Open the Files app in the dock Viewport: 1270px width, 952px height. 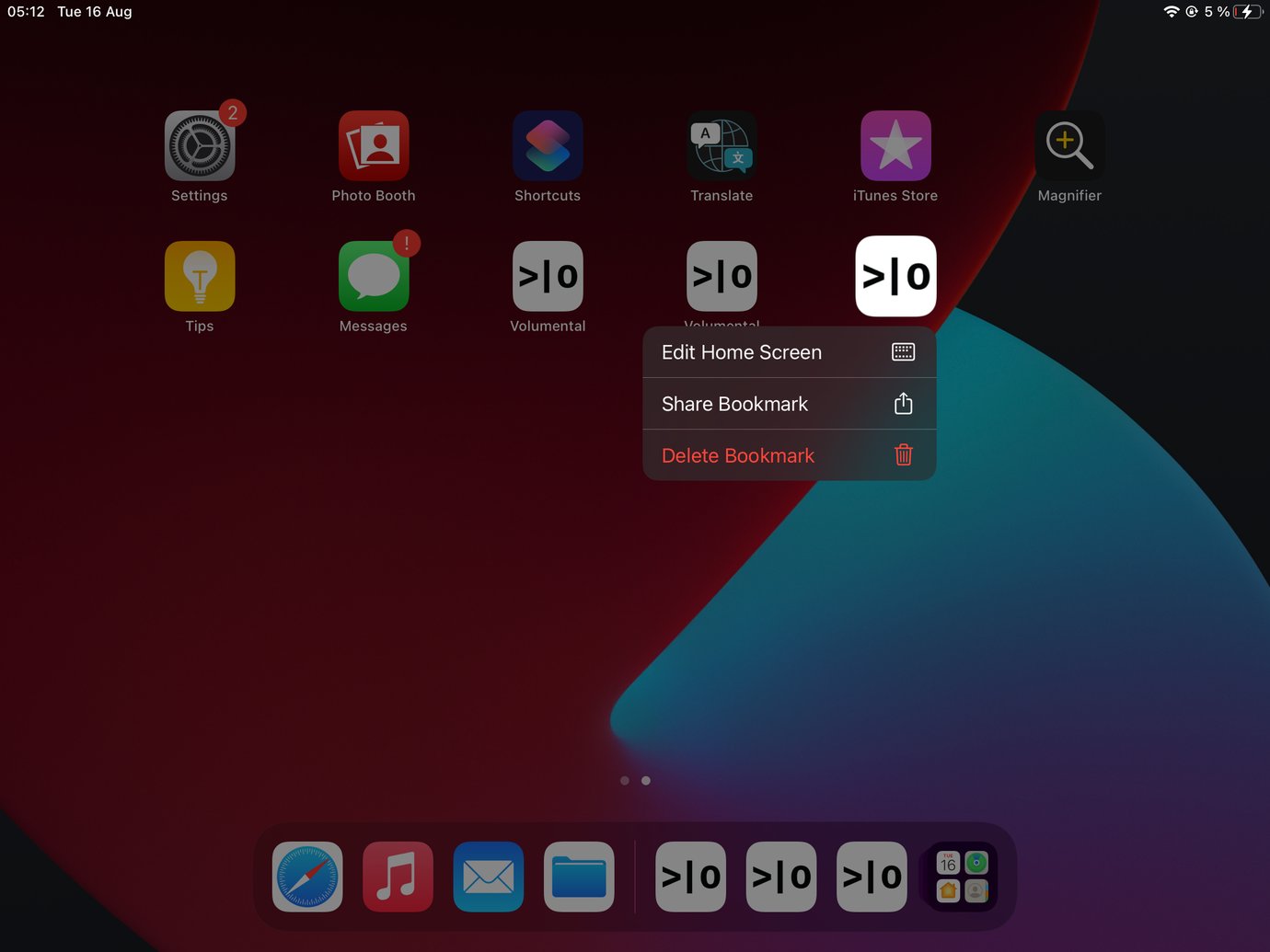point(579,877)
